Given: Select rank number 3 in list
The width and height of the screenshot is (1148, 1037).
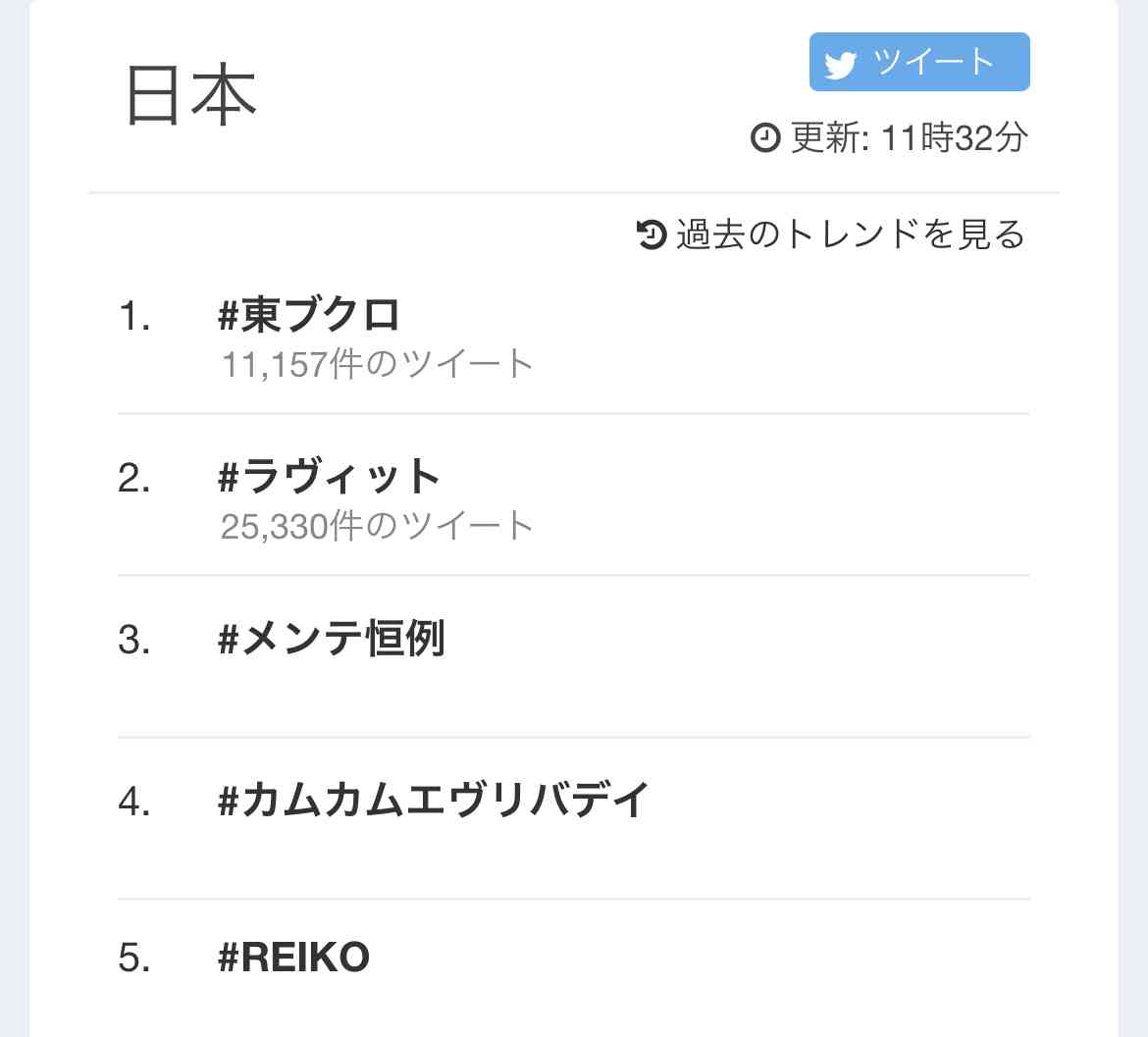Looking at the screenshot, I should pos(134,641).
